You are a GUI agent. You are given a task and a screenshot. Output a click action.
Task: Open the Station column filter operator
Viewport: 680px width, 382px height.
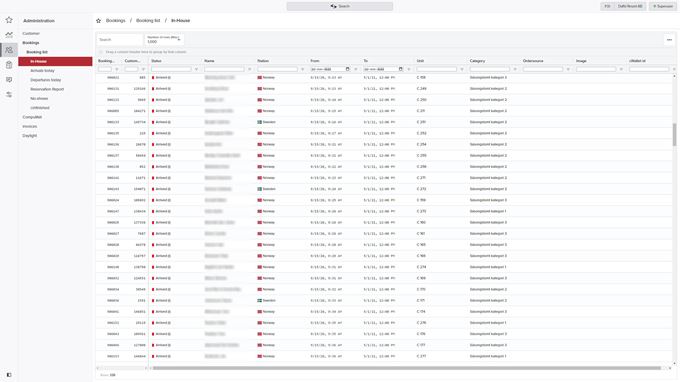[x=302, y=69]
